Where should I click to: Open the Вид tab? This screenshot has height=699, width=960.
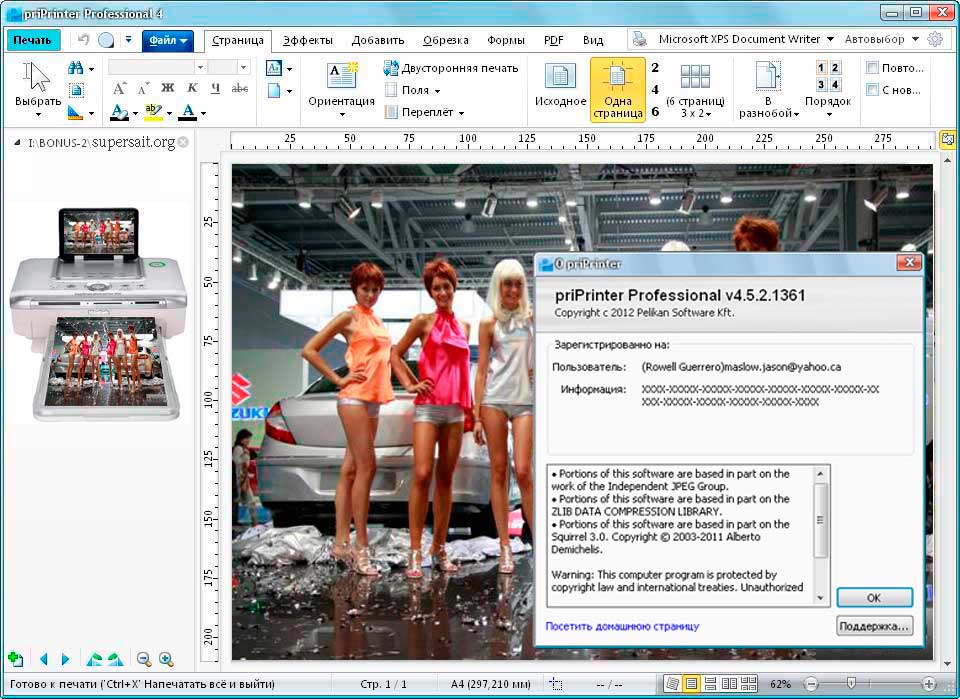pyautogui.click(x=593, y=40)
